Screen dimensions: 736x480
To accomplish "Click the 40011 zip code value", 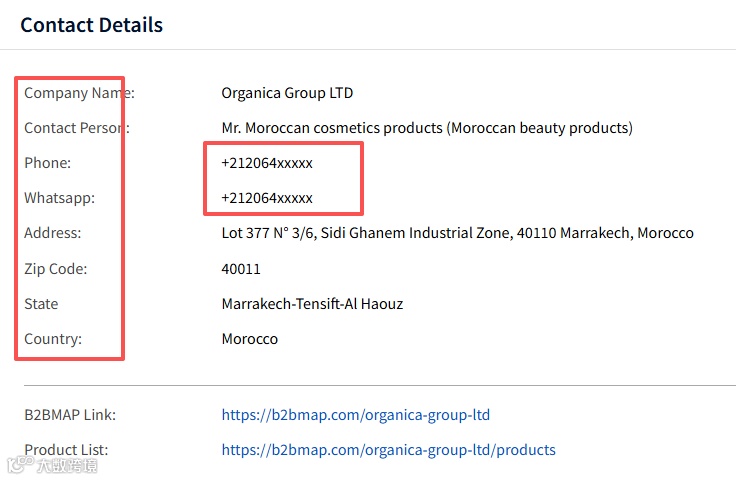I will 241,269.
